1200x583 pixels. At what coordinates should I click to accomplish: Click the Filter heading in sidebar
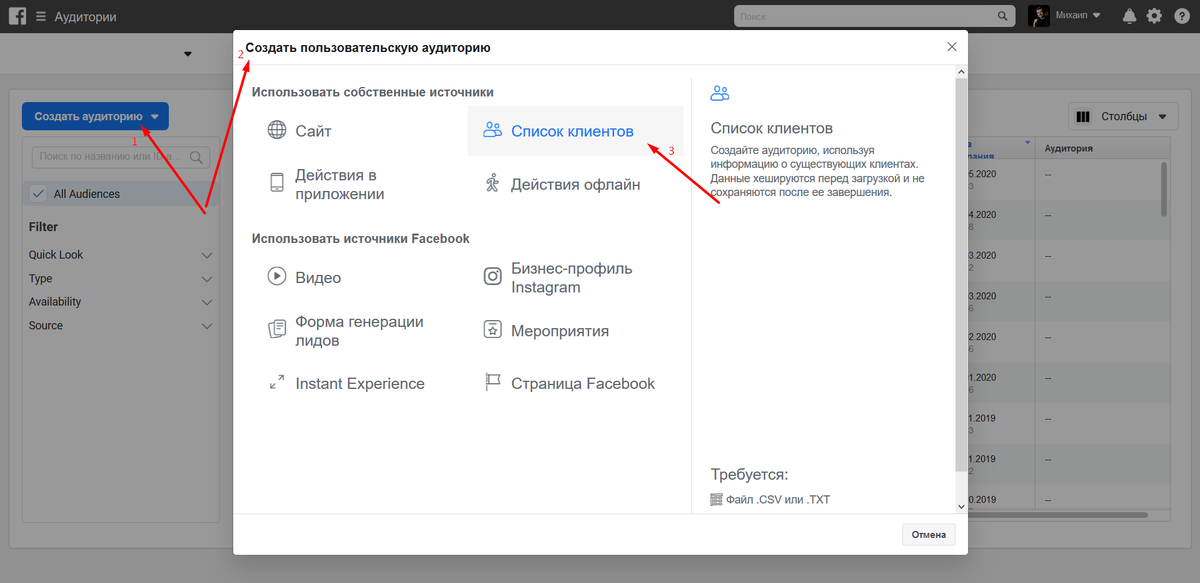point(43,227)
